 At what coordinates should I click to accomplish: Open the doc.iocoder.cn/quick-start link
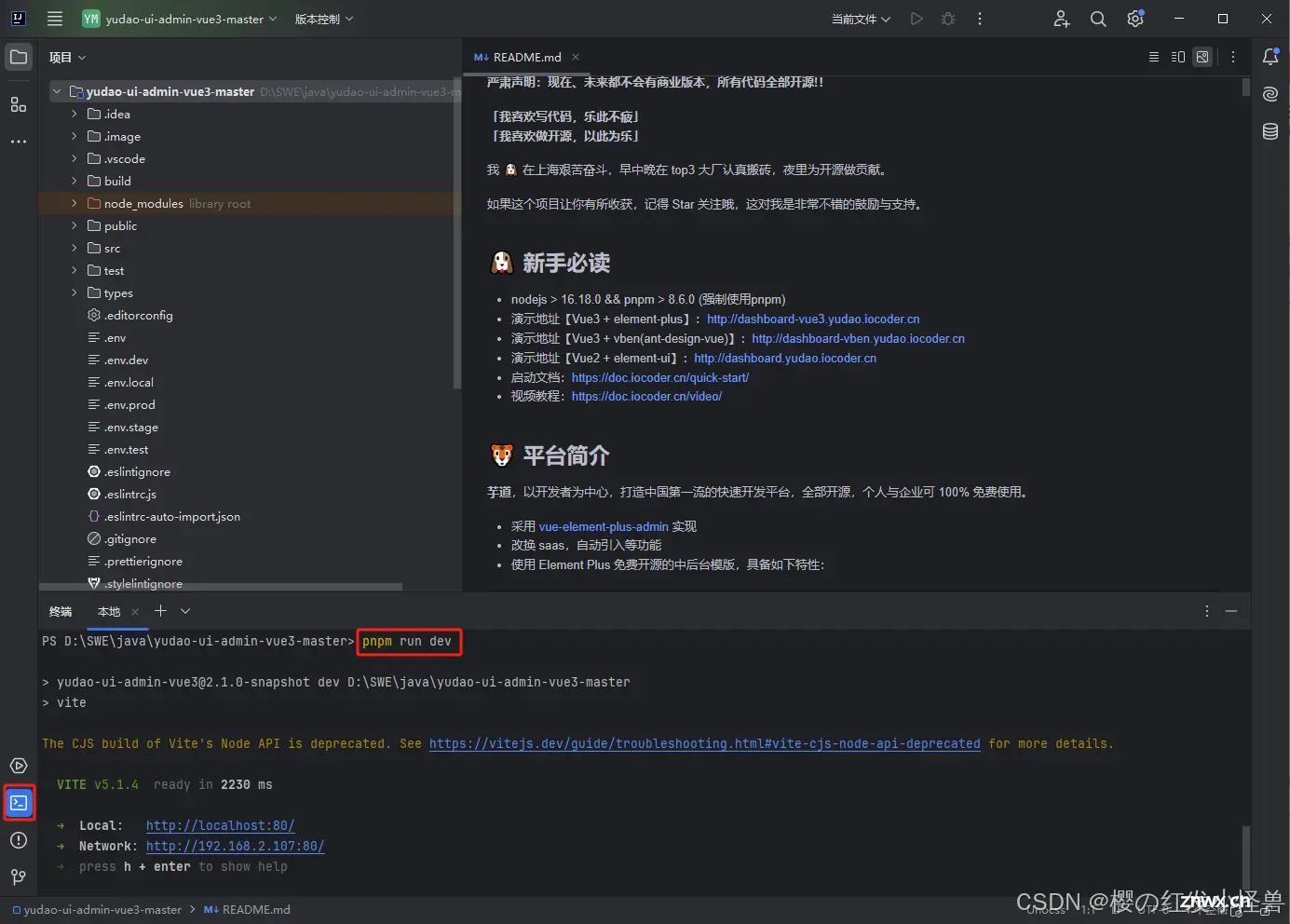660,377
